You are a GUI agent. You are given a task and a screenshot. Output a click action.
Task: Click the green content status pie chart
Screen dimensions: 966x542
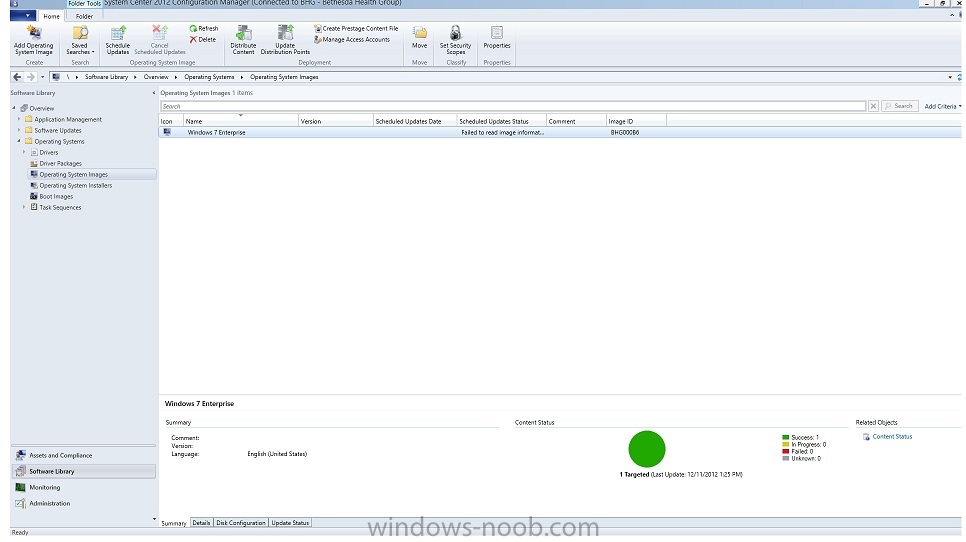pyautogui.click(x=646, y=449)
